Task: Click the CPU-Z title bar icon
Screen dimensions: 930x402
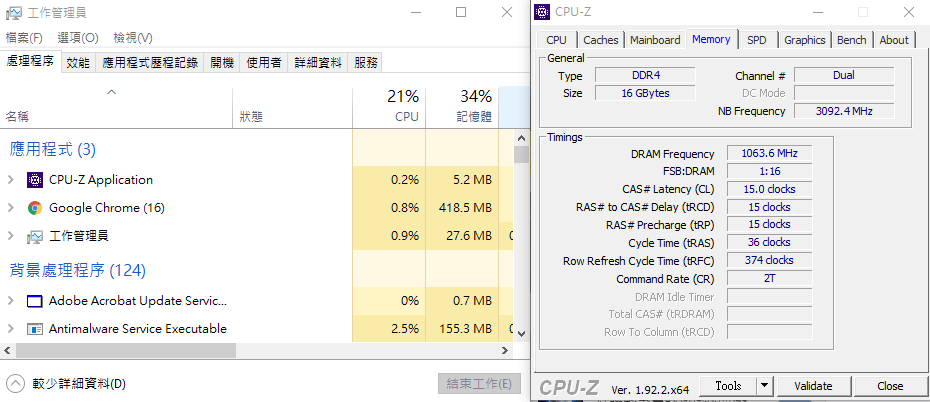Action: coord(542,11)
